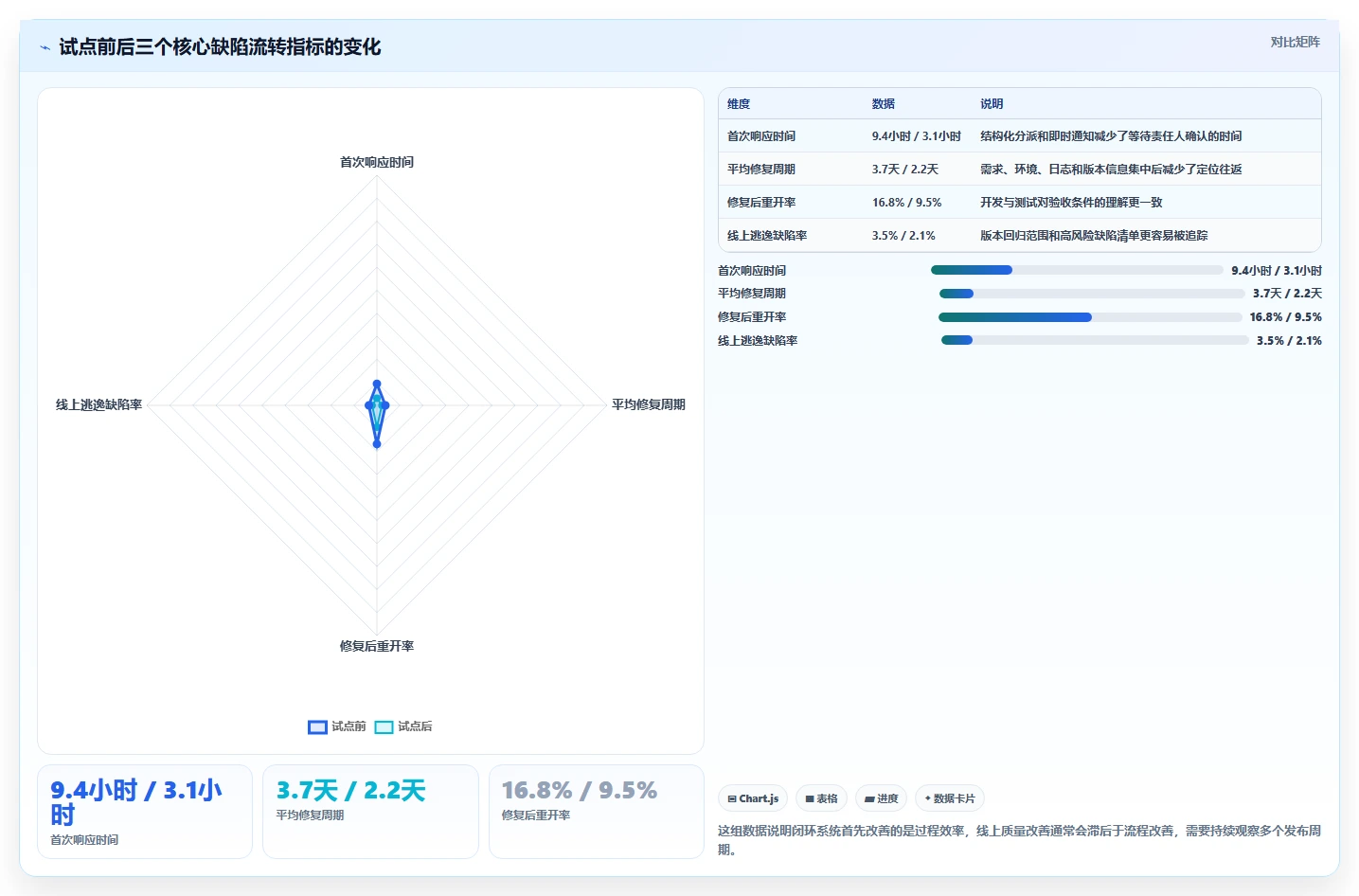Click the 结构化分派和即时通知 description cell
Image resolution: width=1359 pixels, height=896 pixels.
coord(1111,136)
